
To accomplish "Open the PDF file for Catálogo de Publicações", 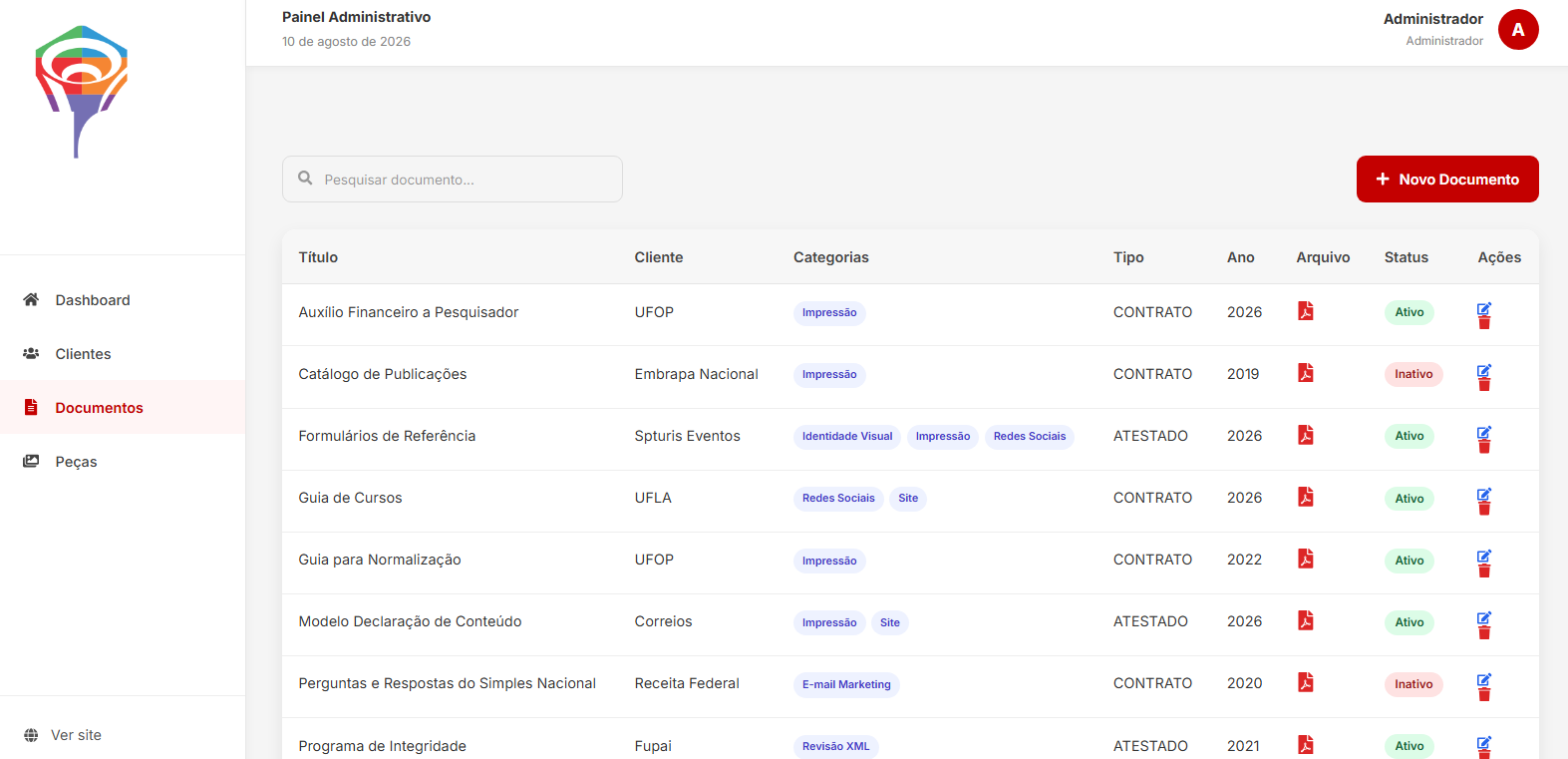I will [x=1305, y=373].
